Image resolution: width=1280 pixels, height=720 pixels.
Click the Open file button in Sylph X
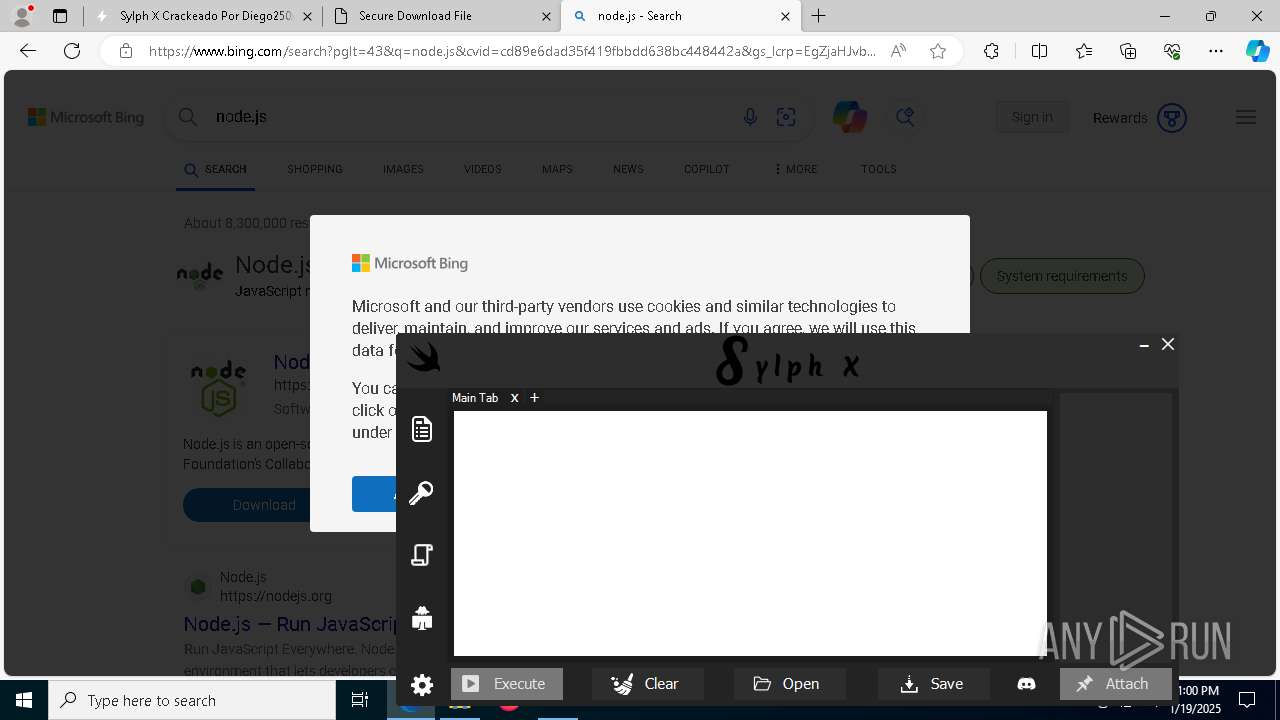pyautogui.click(x=790, y=684)
